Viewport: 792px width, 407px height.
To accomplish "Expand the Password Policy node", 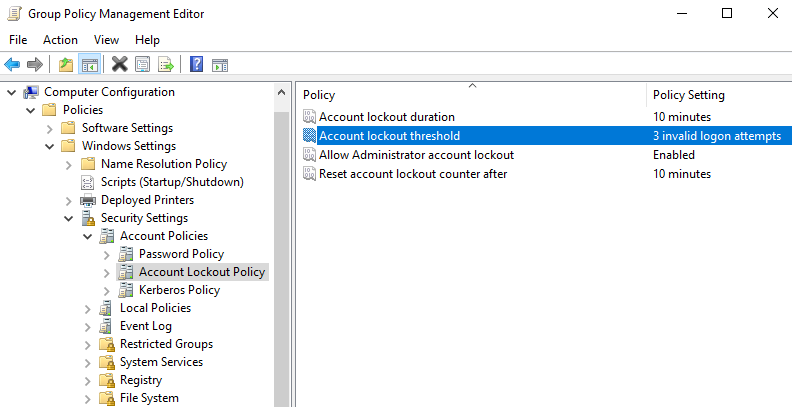I will point(107,255).
